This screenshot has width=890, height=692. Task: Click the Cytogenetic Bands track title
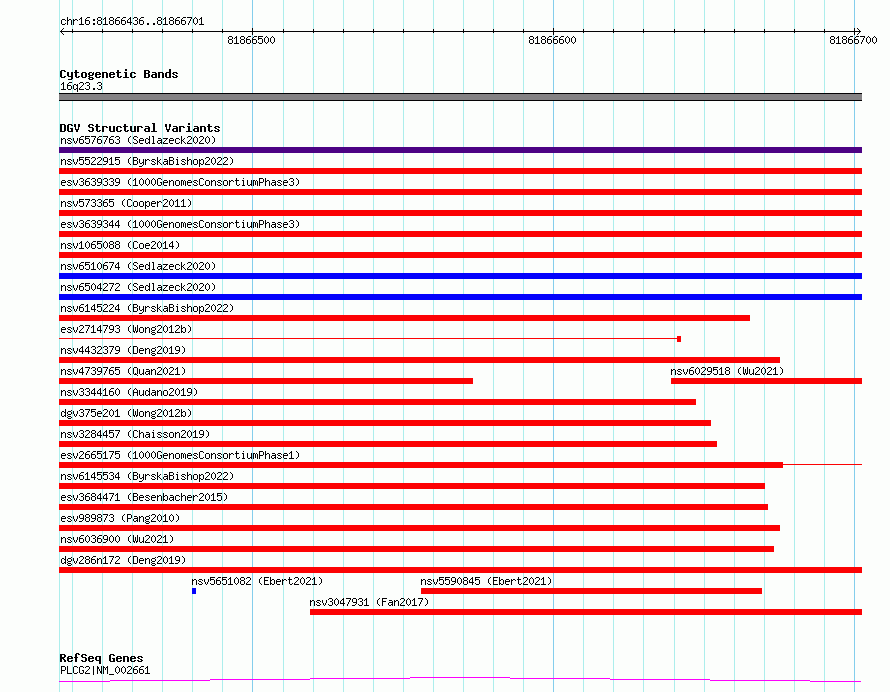coord(119,74)
